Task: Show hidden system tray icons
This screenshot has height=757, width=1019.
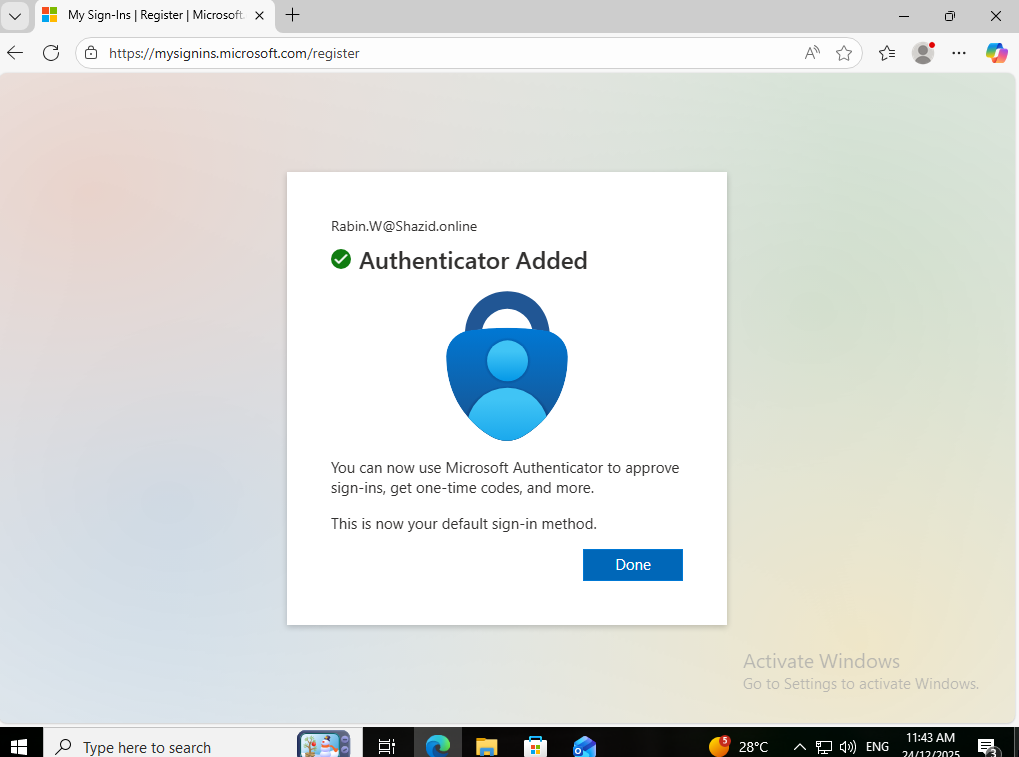Action: (x=799, y=747)
